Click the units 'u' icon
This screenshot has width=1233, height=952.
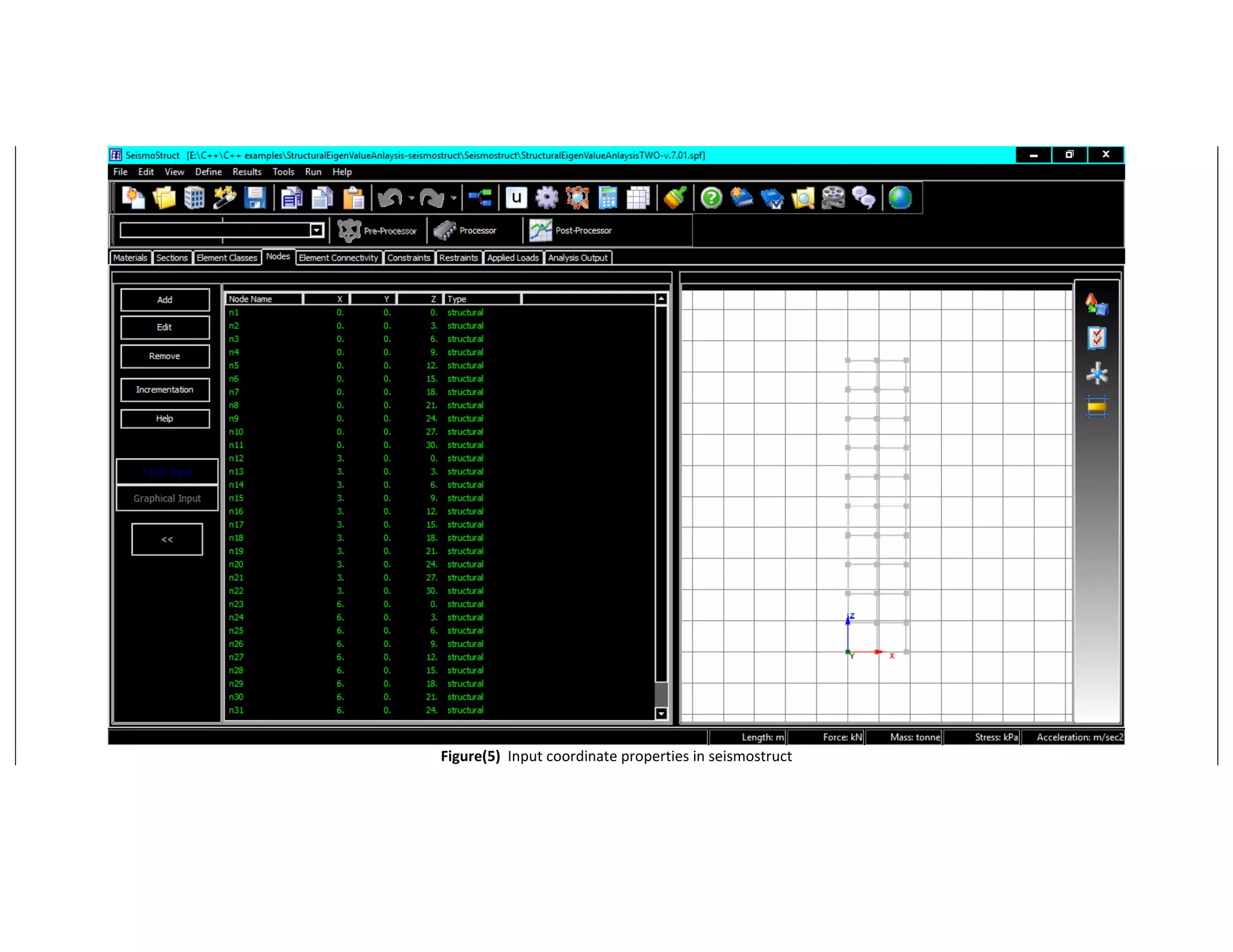click(516, 198)
